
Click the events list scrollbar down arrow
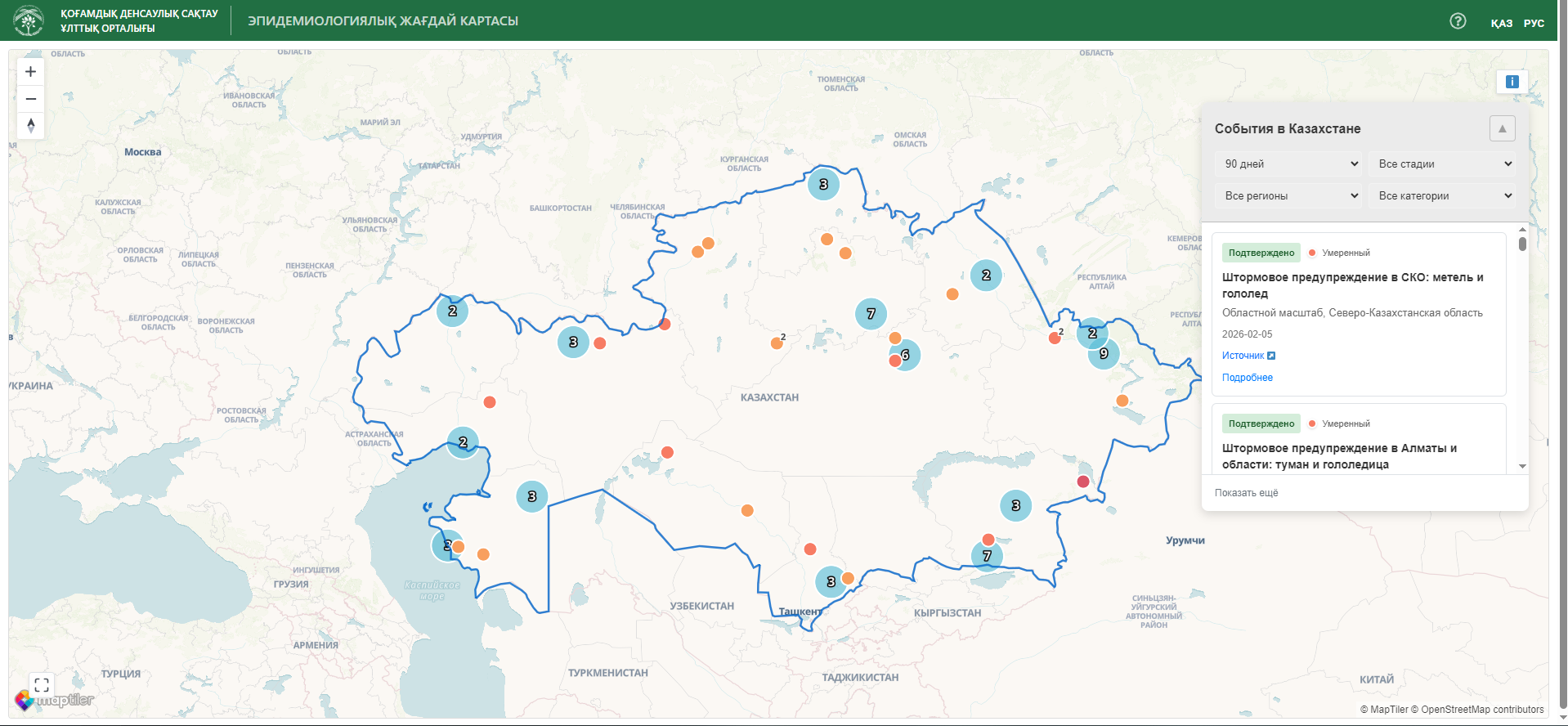1522,466
